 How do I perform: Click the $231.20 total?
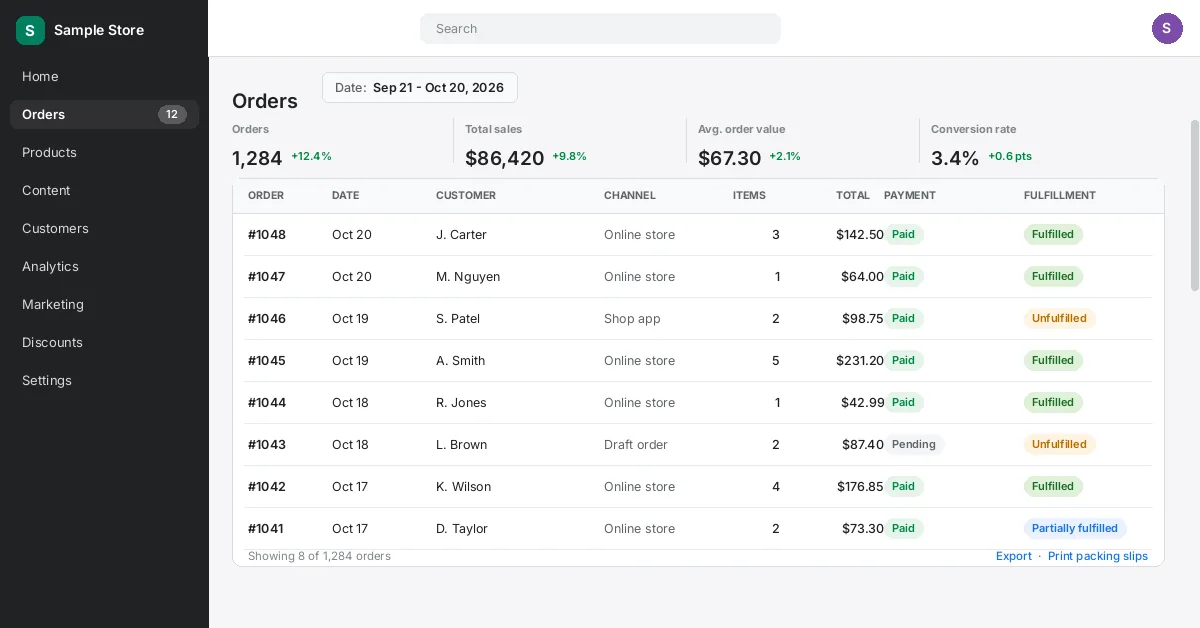860,360
